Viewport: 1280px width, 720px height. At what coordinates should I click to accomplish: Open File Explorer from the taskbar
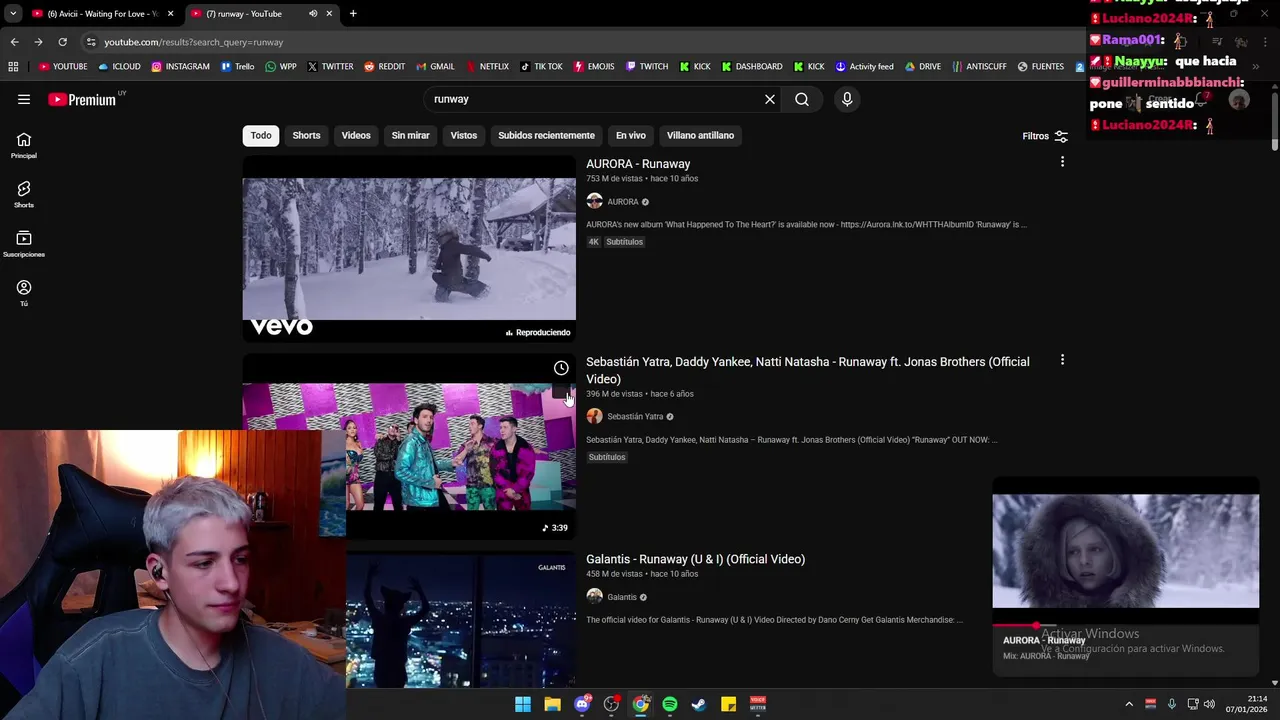click(552, 704)
